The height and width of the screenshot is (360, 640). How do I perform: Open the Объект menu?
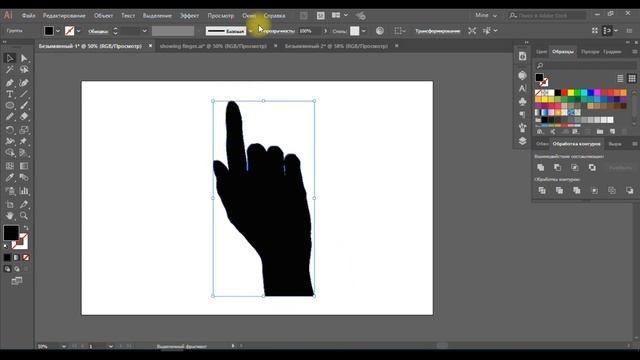click(x=103, y=16)
